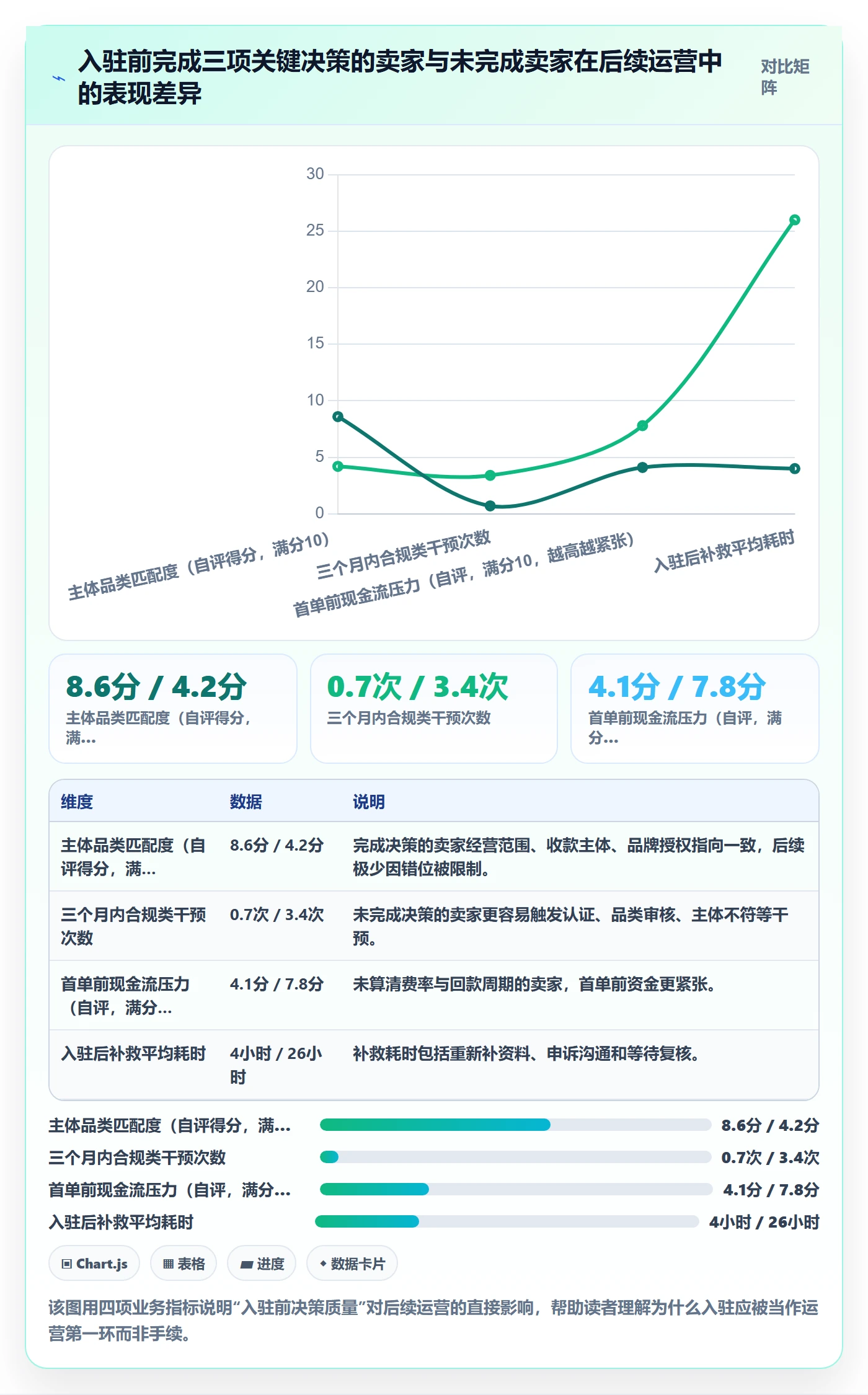Screen dimensions: 868x1395
Task: Click the footer caption starting 该图用四项业务指标
Action: tap(433, 1320)
